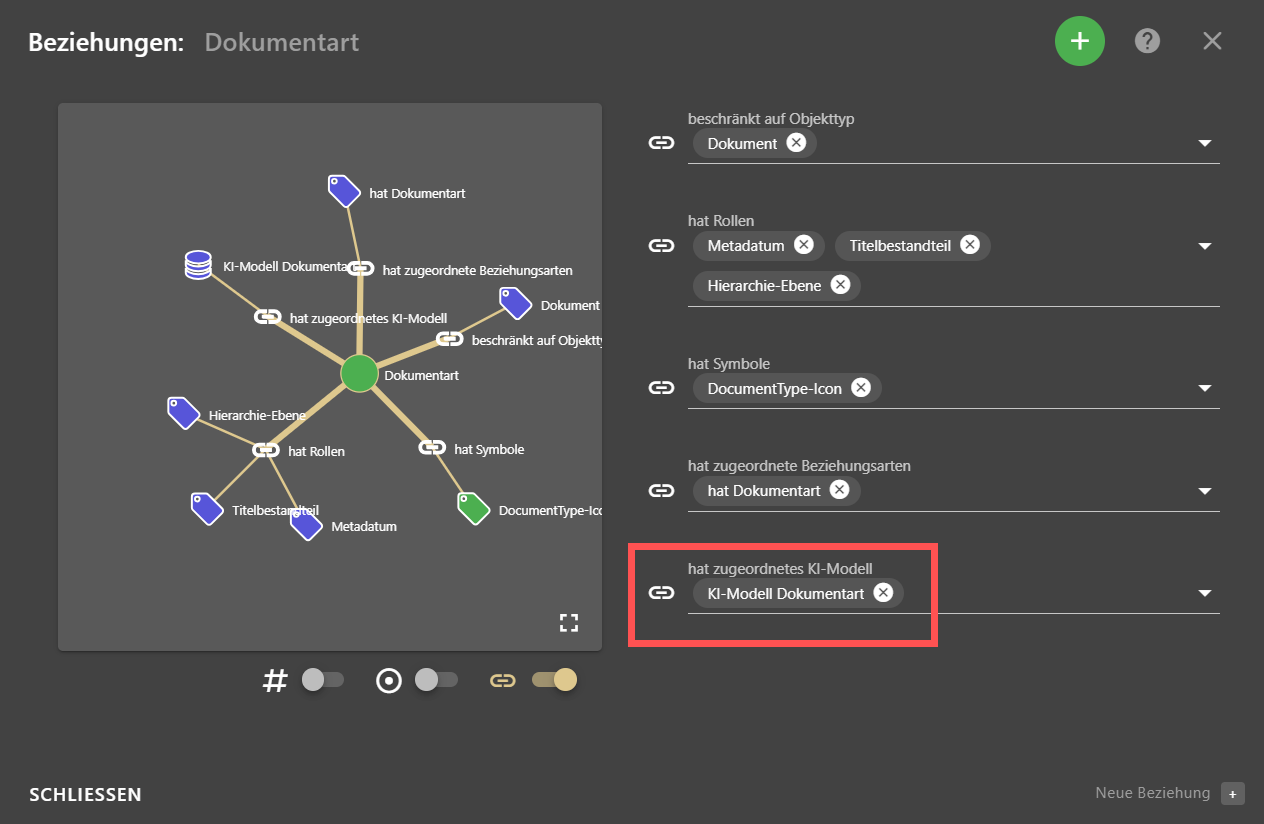Click link icon beside beschränkt auf Objekttyp field
The width and height of the screenshot is (1264, 824).
click(x=661, y=144)
